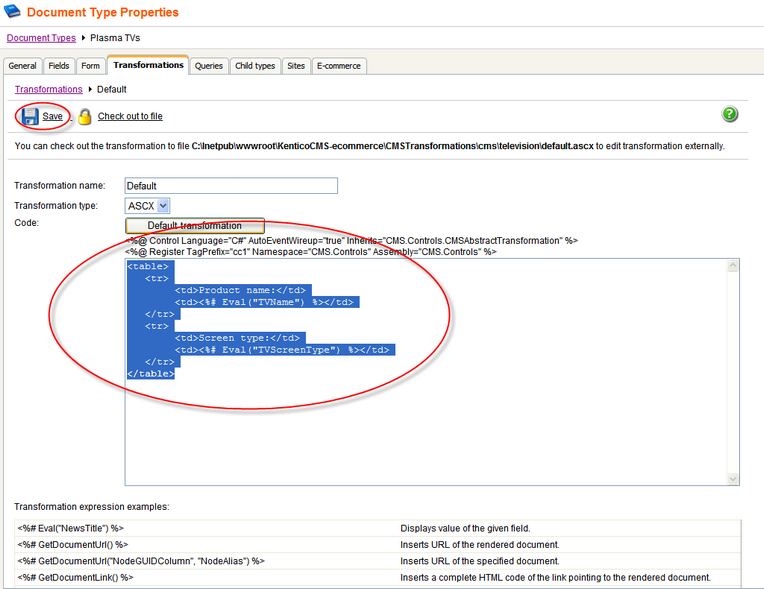Image resolution: width=764 pixels, height=589 pixels.
Task: Click the code area scroll down arrow
Action: tap(733, 479)
